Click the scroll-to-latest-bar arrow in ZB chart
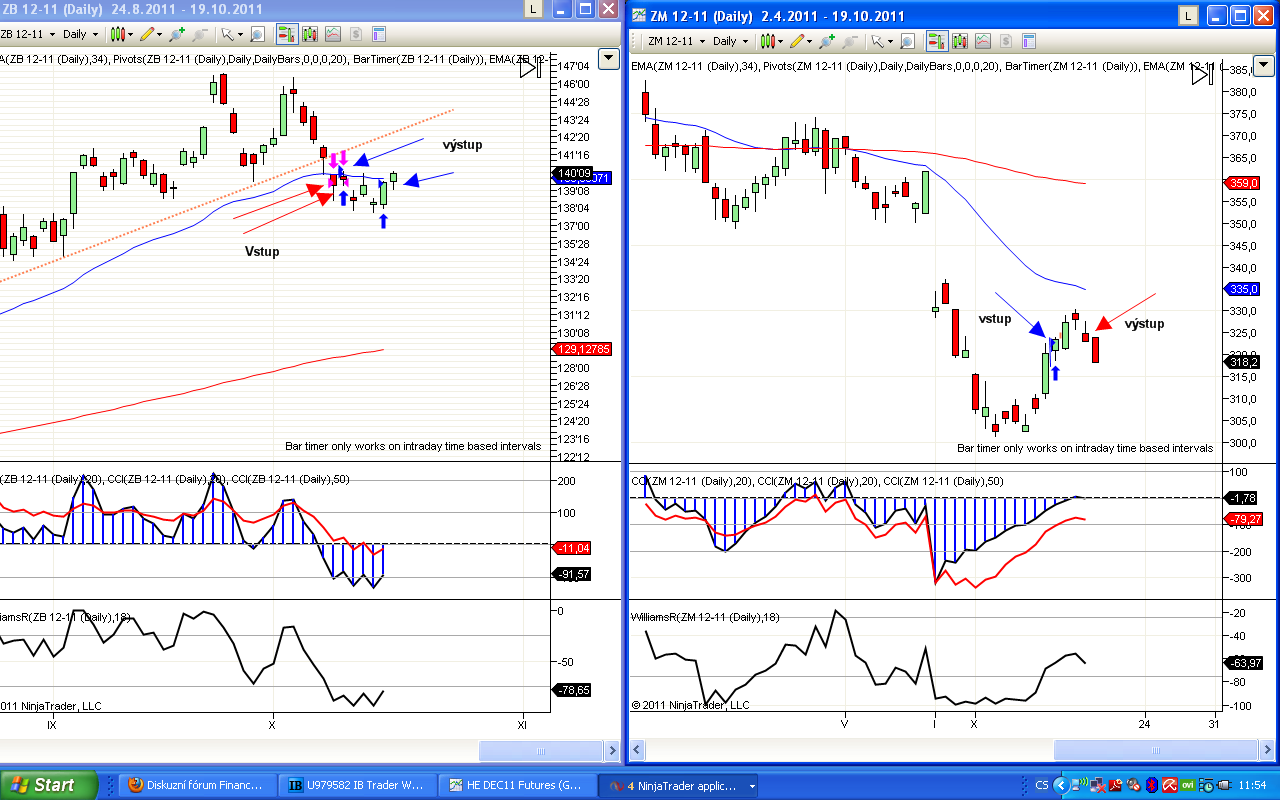 [x=531, y=67]
